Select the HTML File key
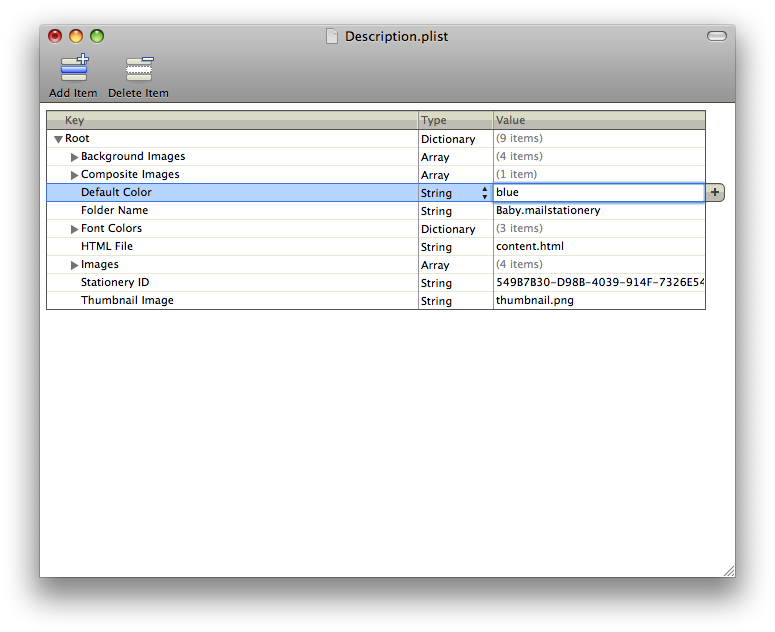Image resolution: width=775 pixels, height=632 pixels. coord(107,246)
